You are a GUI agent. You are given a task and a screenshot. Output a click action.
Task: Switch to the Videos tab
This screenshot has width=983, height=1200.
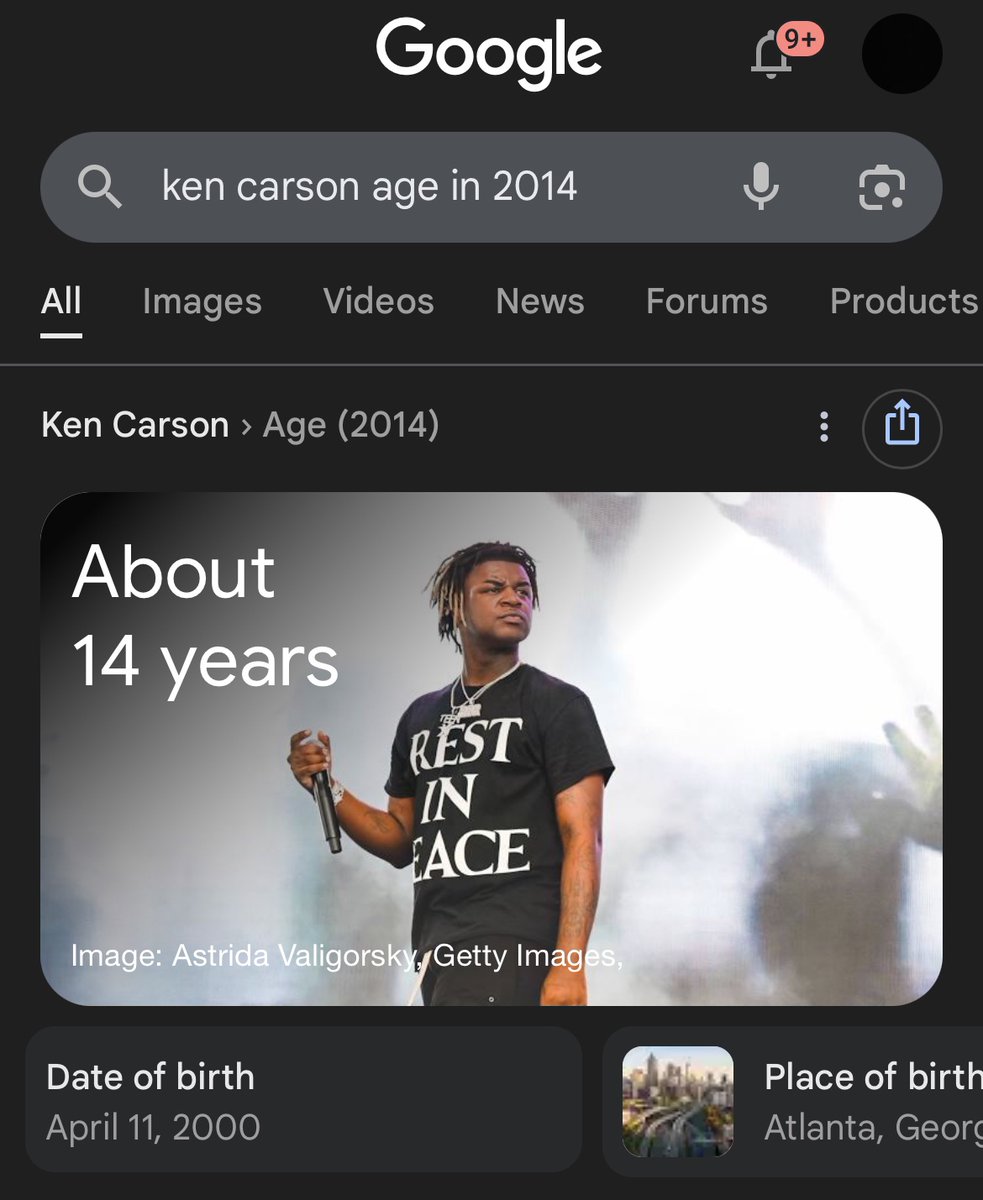point(379,302)
